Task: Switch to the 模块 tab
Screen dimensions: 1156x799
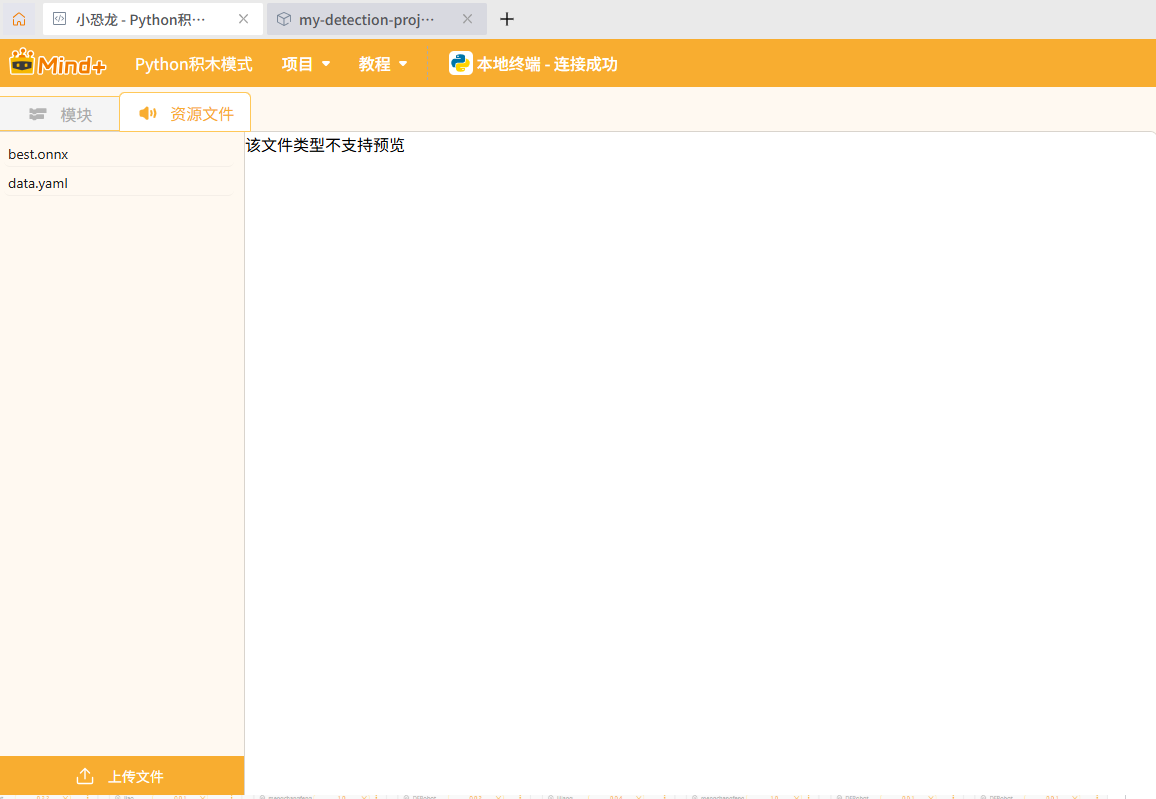Action: pyautogui.click(x=75, y=115)
